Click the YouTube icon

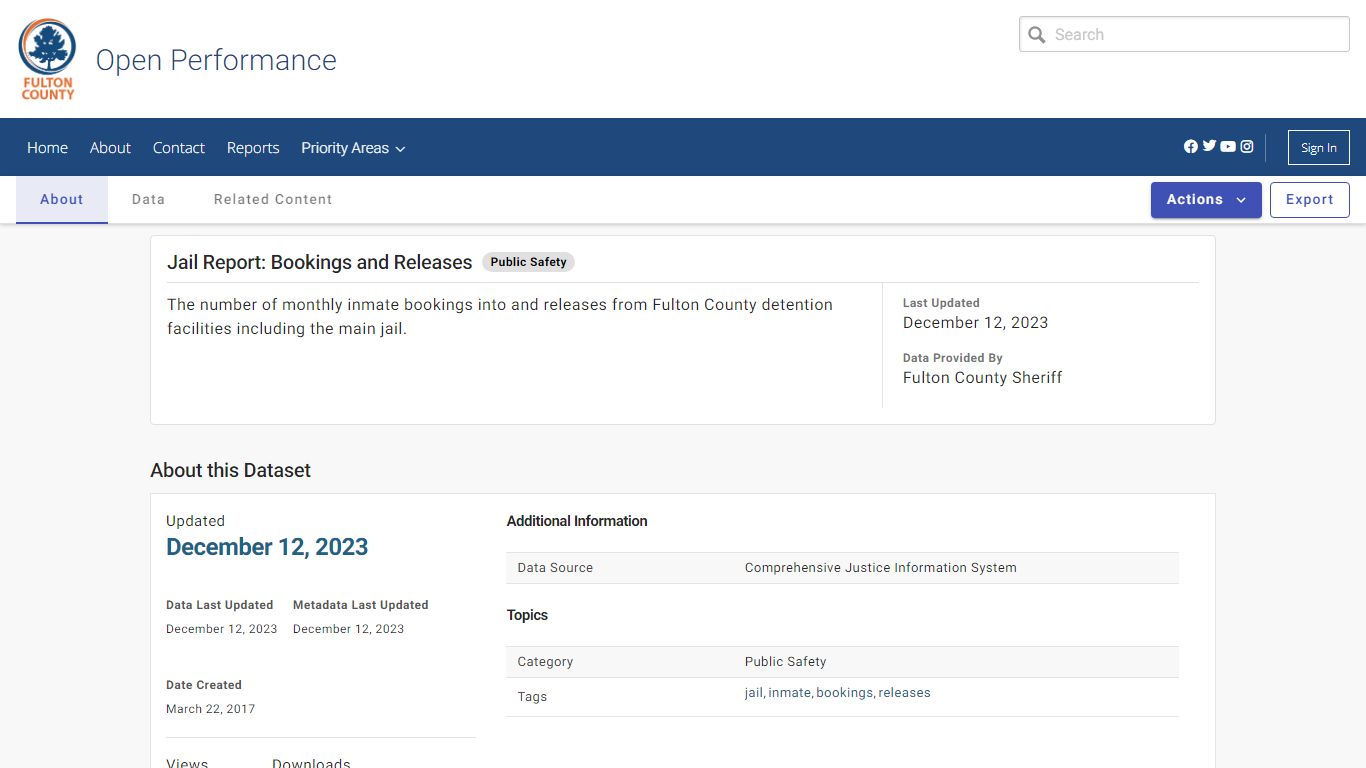(x=1228, y=146)
